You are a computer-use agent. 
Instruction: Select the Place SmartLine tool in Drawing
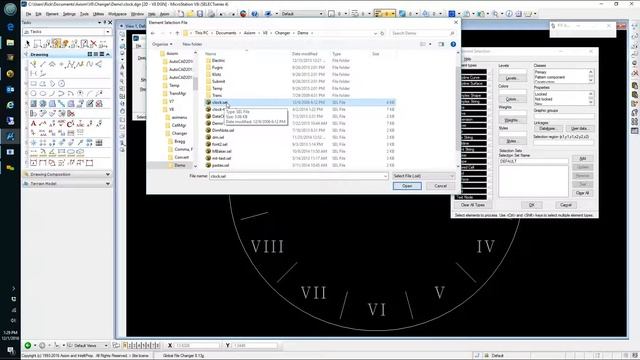tap(33, 64)
